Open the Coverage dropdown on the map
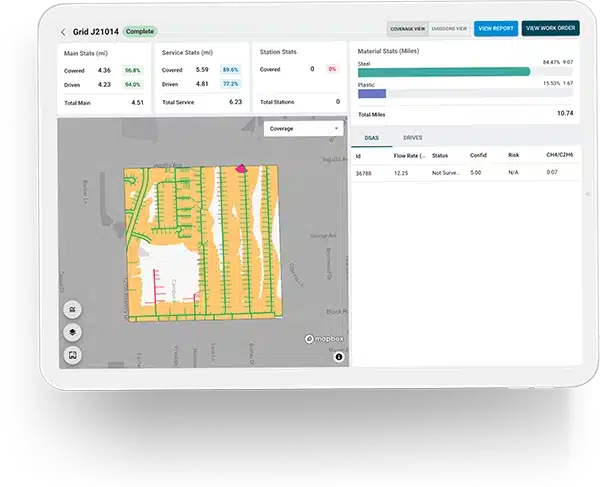This screenshot has height=487, width=600. coord(305,128)
